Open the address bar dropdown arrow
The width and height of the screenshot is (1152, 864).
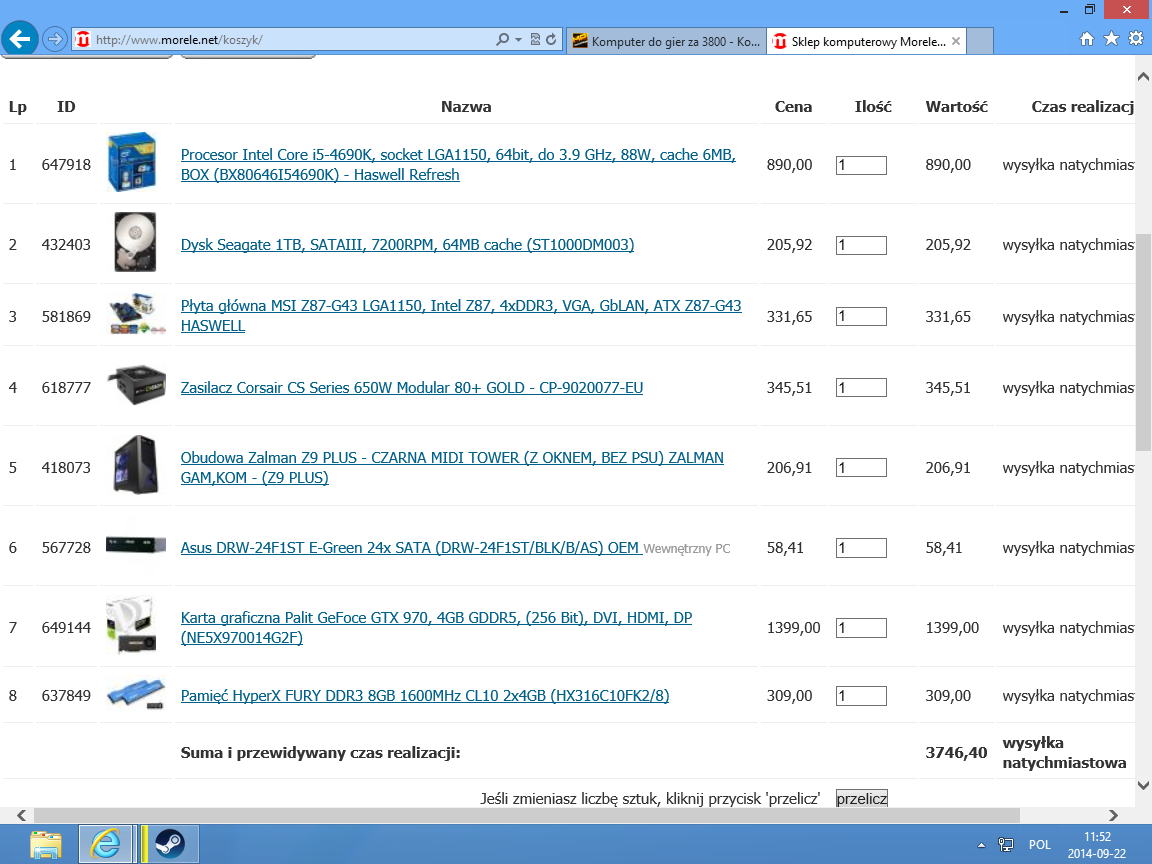(518, 40)
